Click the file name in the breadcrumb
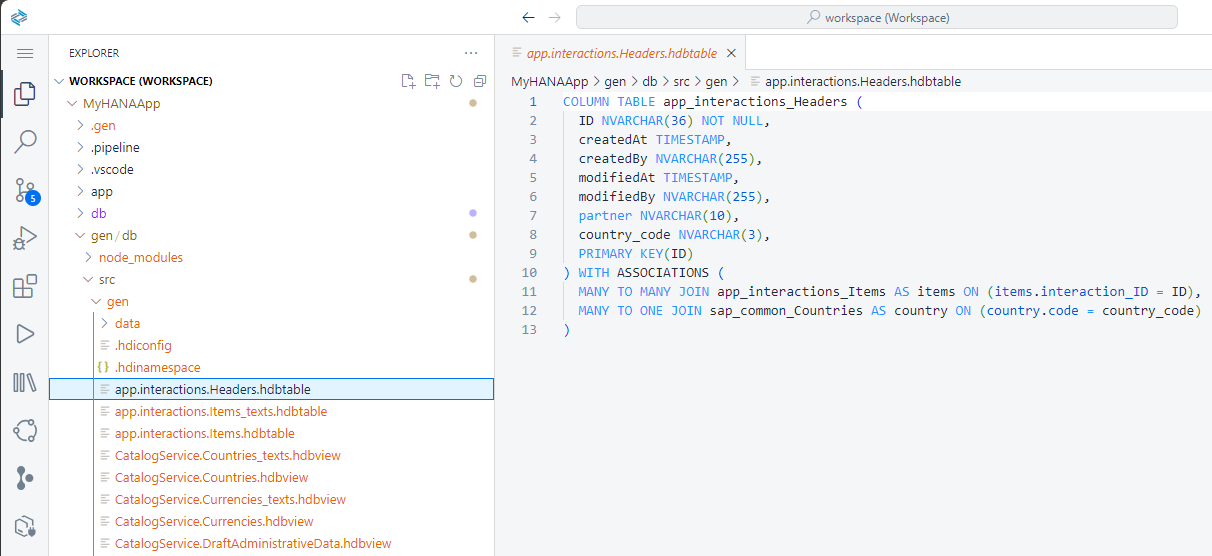 [x=863, y=81]
